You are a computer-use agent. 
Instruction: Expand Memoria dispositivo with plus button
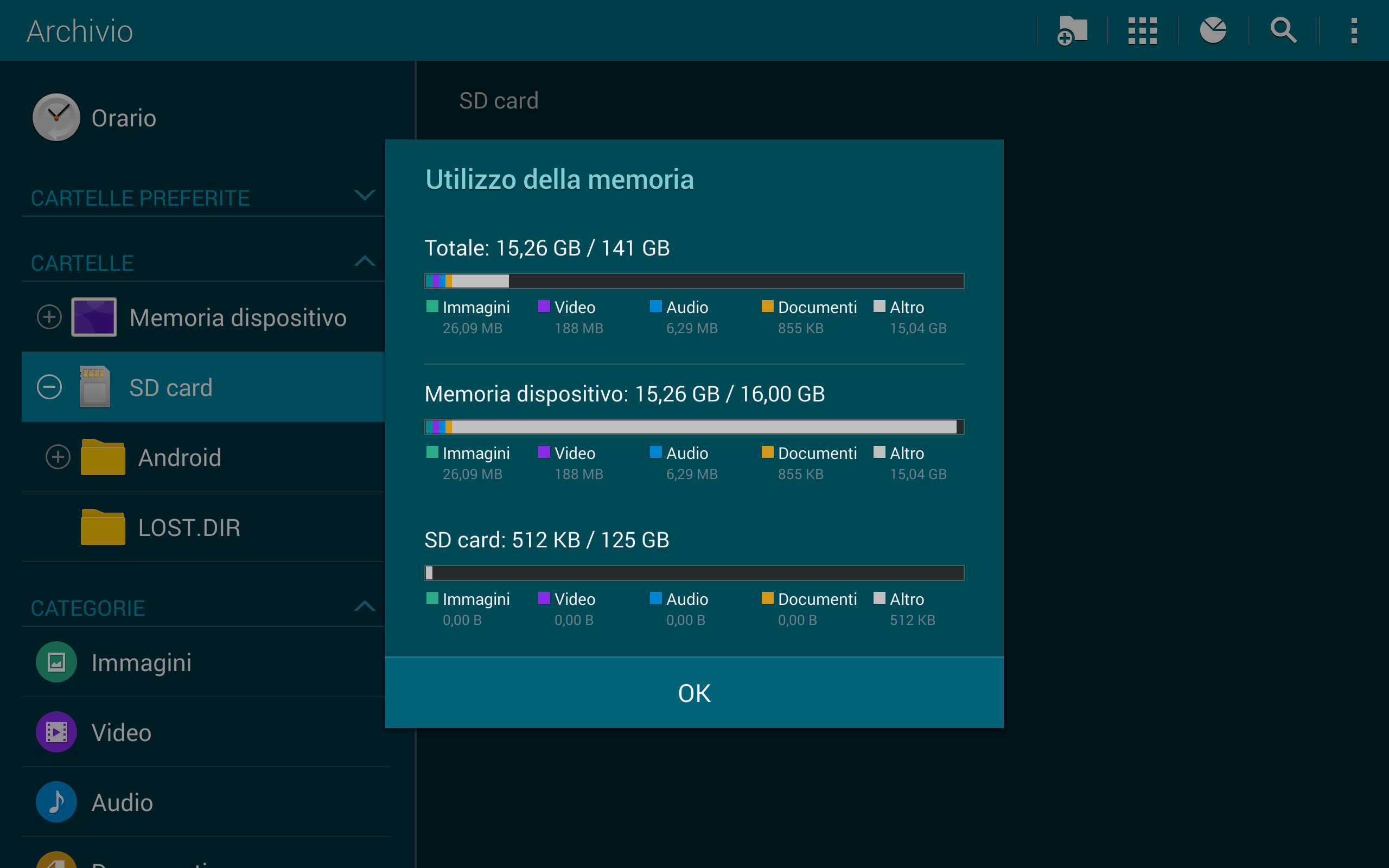[49, 317]
